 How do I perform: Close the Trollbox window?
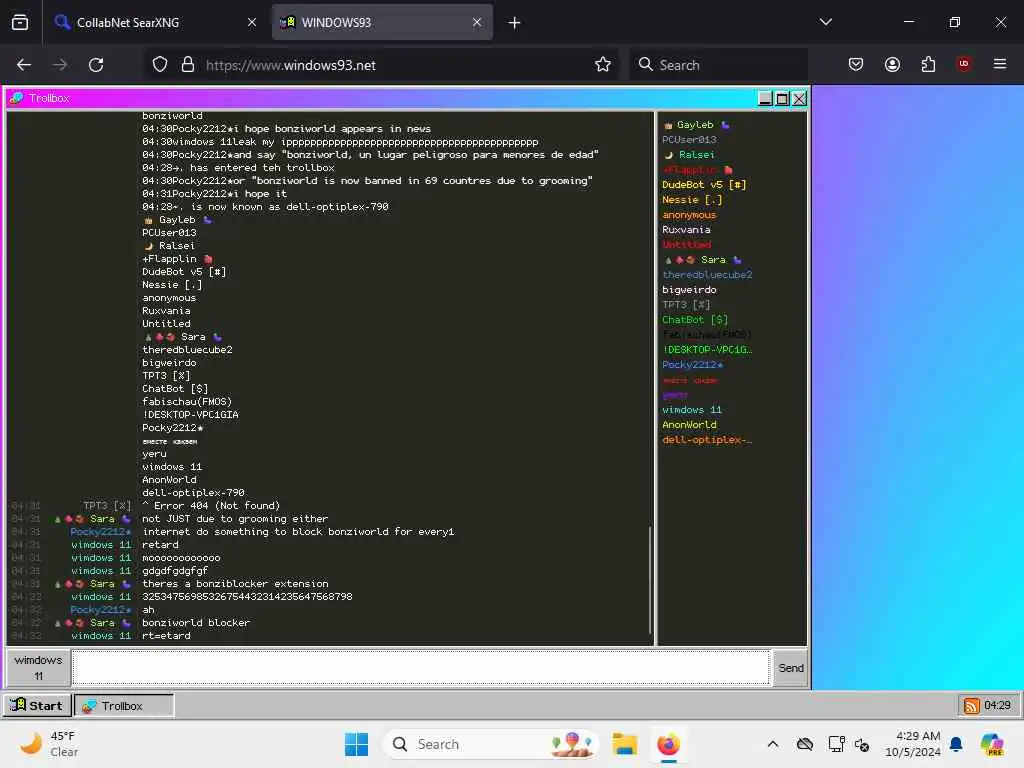coord(799,99)
